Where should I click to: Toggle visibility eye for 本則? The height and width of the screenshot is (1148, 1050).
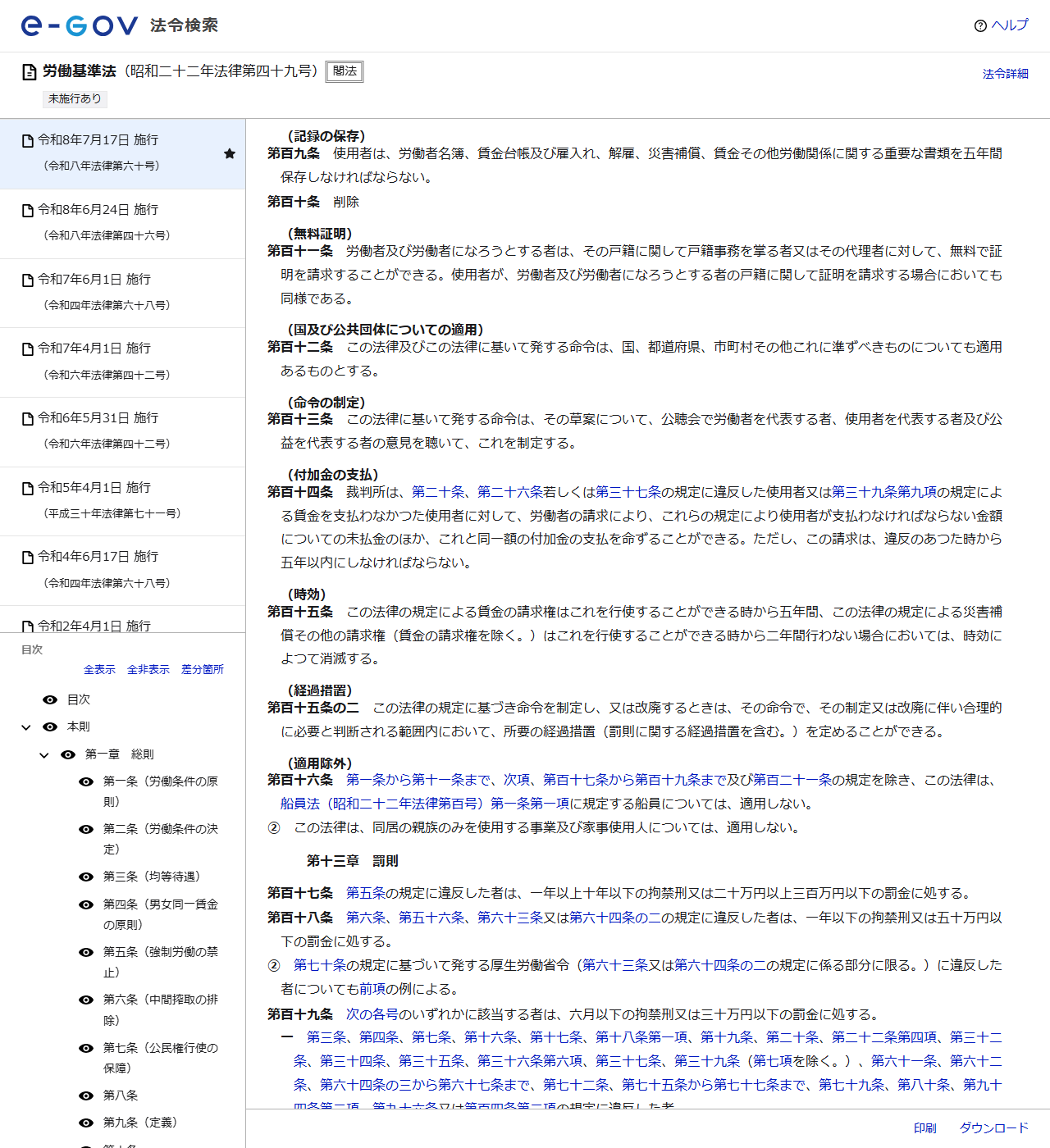(50, 727)
